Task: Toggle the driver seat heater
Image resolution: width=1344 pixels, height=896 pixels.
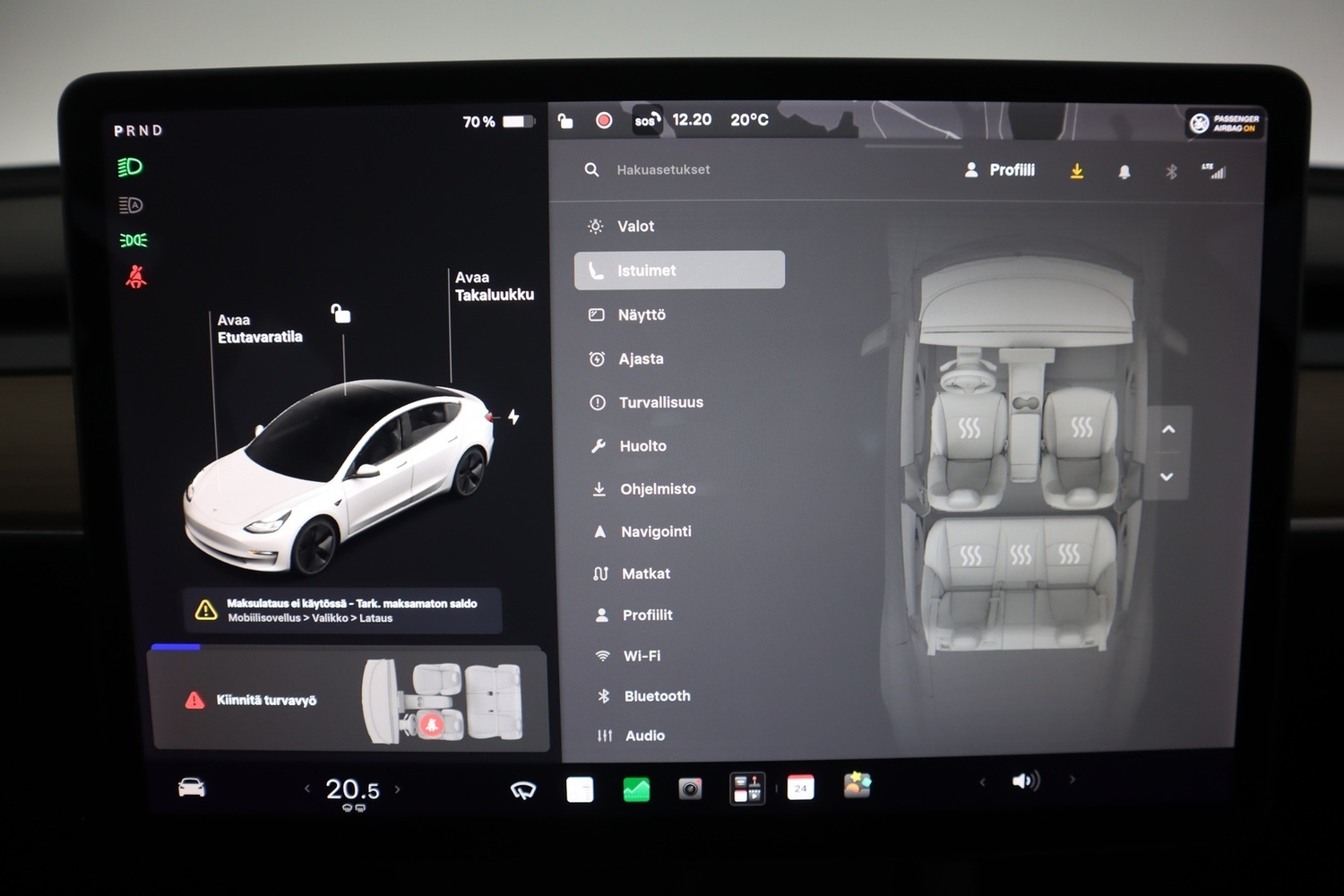Action: pos(969,428)
